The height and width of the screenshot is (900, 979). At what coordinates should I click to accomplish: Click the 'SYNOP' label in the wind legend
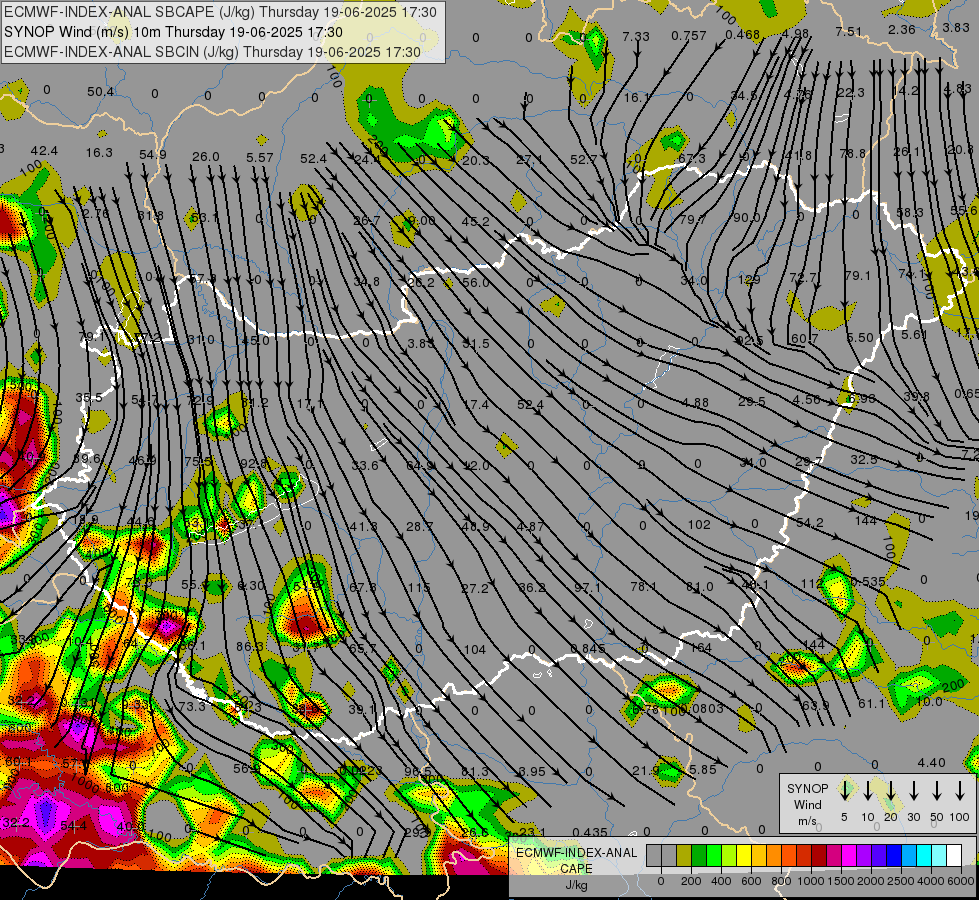point(807,789)
